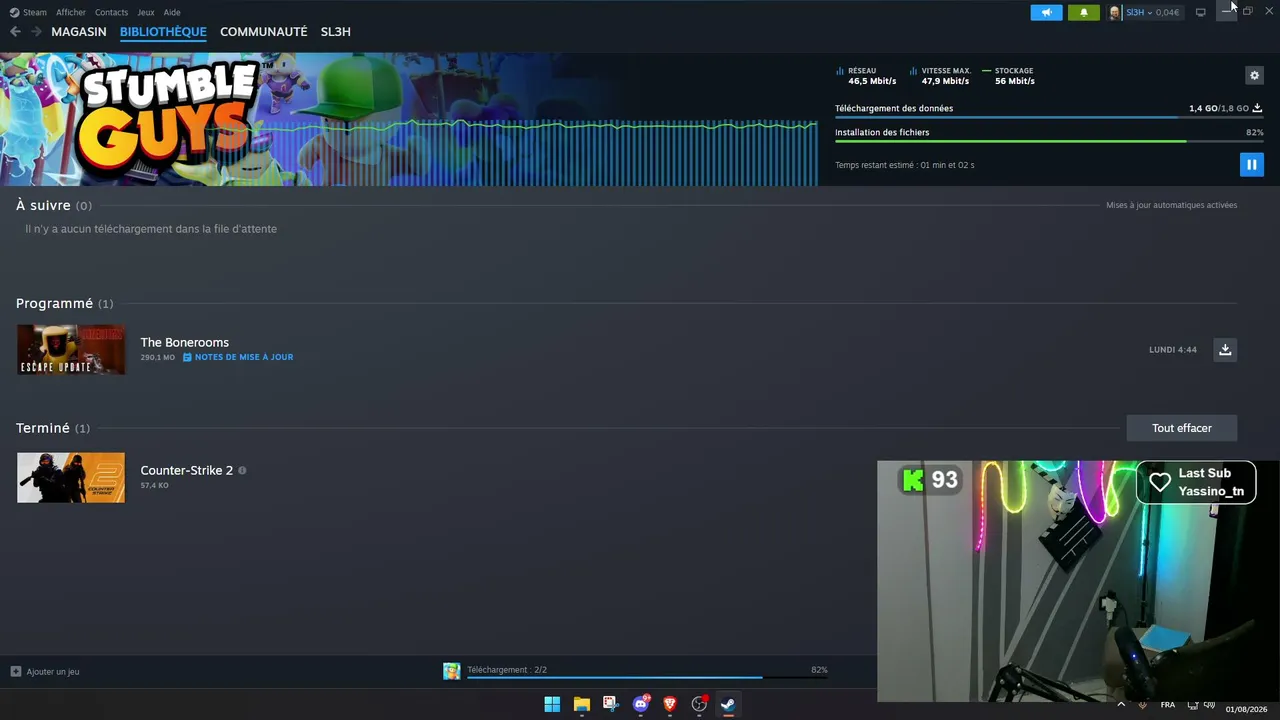
Task: Click the download icon next to 1,4 GO/1,8 GO
Action: click(x=1258, y=108)
